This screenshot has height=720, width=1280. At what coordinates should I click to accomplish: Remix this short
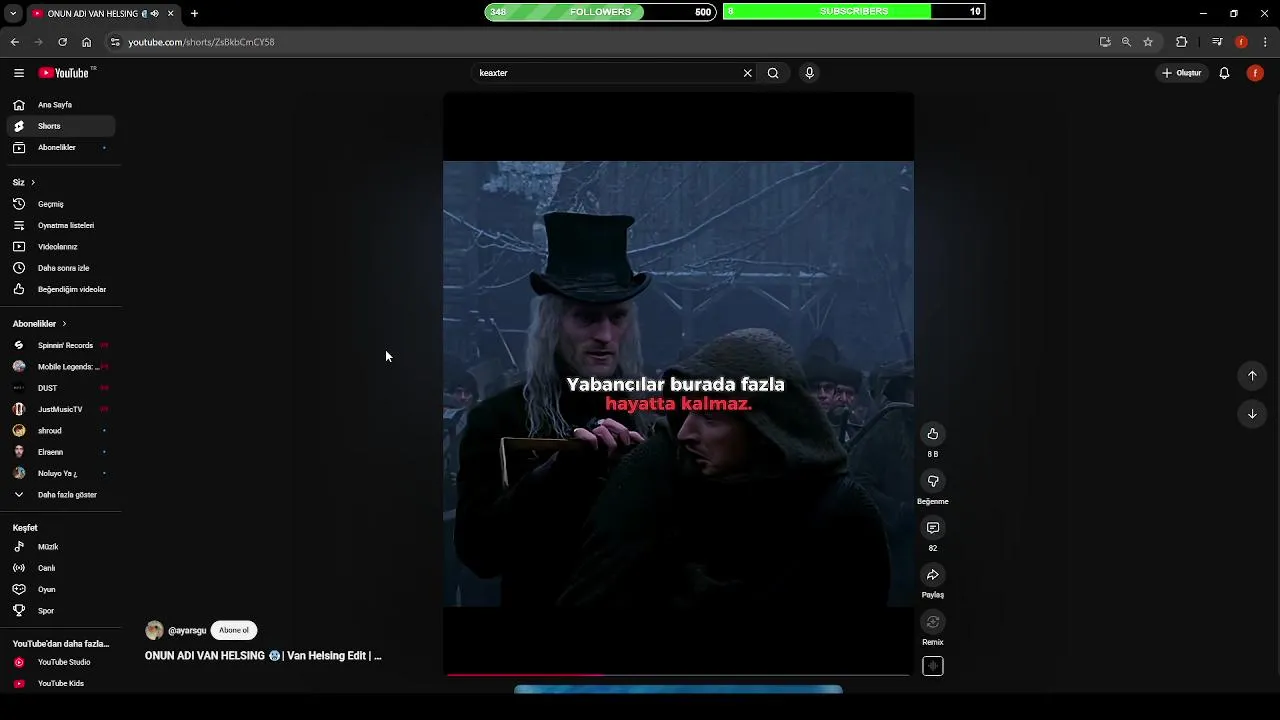point(933,622)
